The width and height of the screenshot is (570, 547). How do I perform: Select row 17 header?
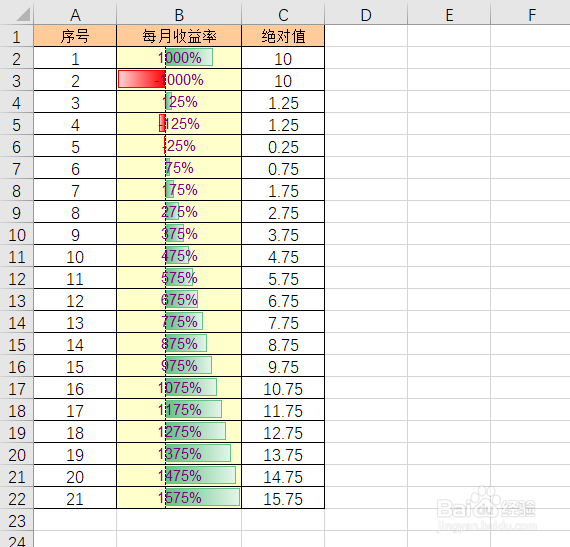(x=17, y=388)
